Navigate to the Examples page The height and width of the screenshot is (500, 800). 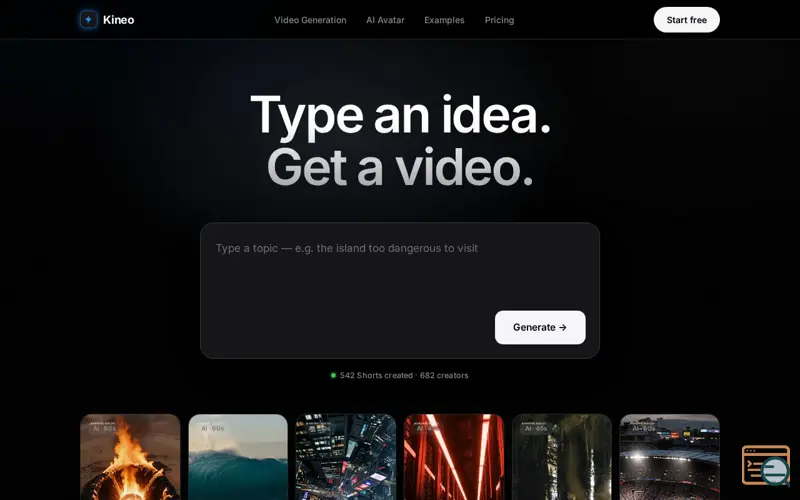pos(444,20)
